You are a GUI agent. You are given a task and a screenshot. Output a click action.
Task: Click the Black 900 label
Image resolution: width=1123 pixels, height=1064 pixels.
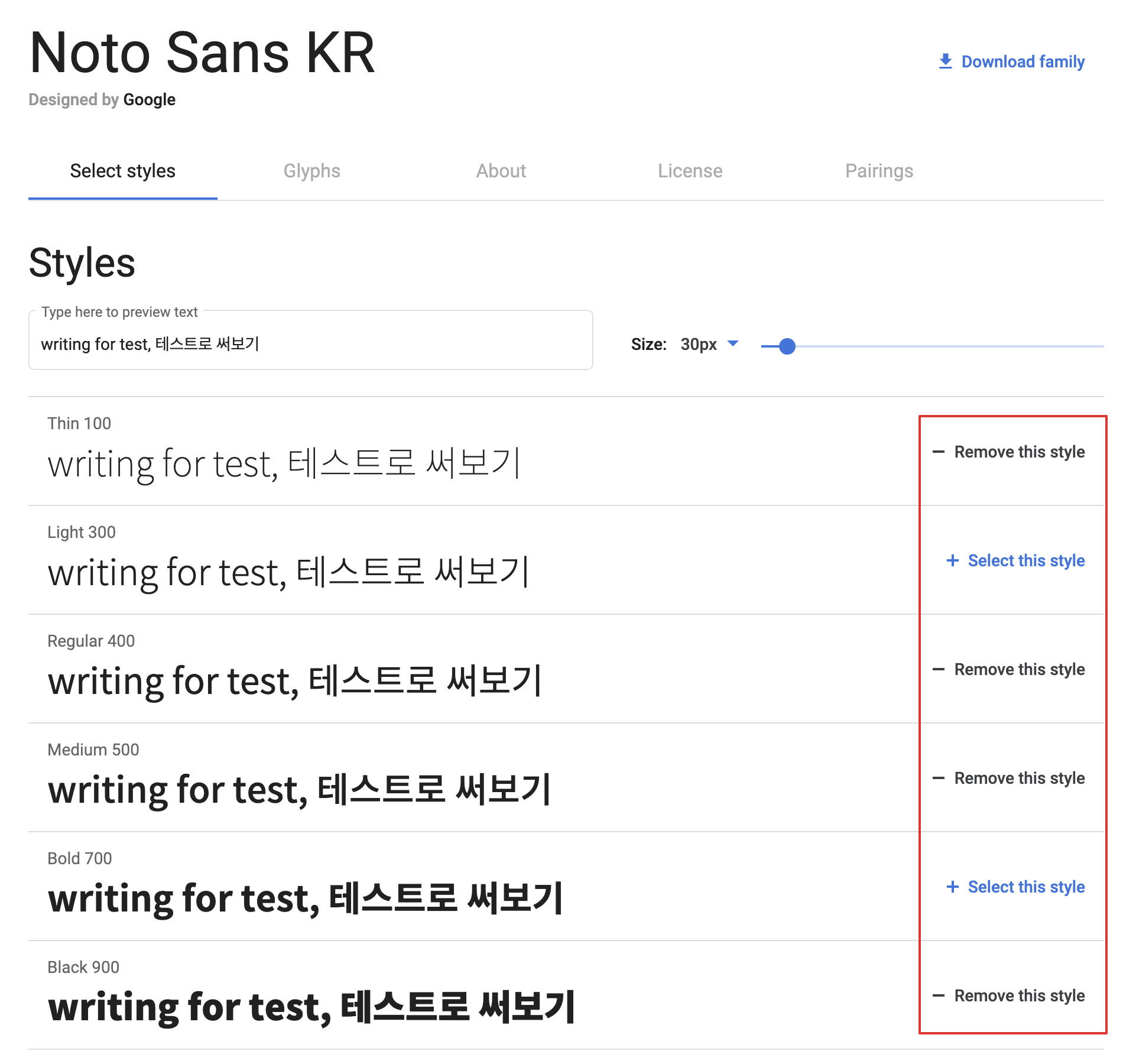click(83, 967)
